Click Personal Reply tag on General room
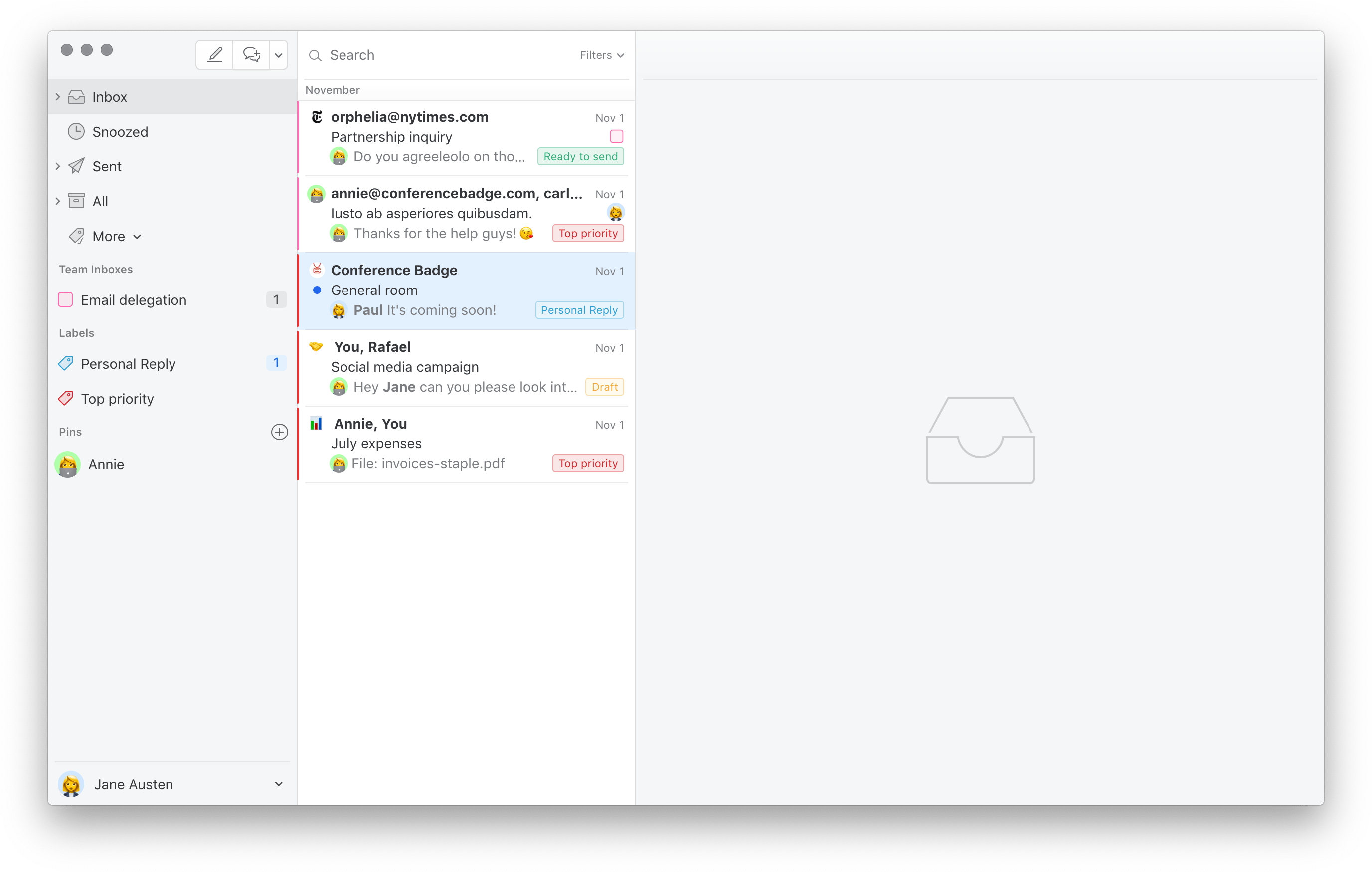Image resolution: width=1372 pixels, height=872 pixels. [x=579, y=310]
